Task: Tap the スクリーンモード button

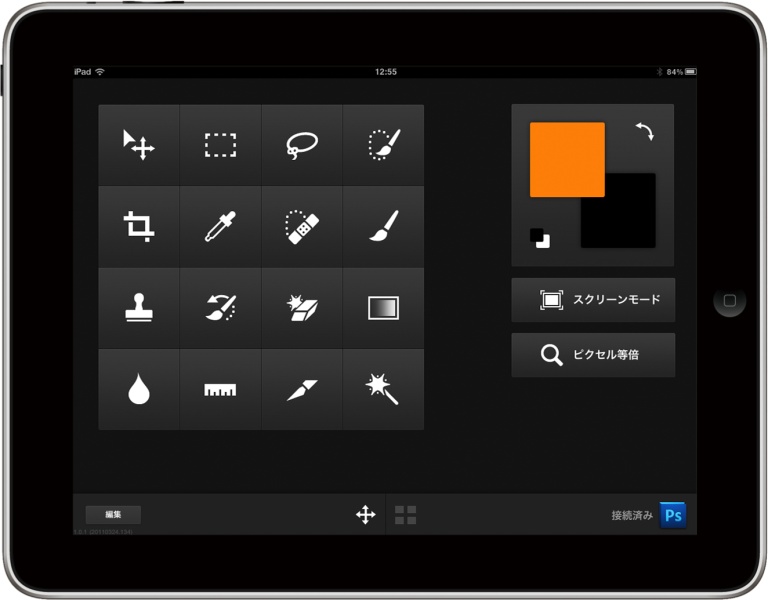Action: (x=593, y=300)
